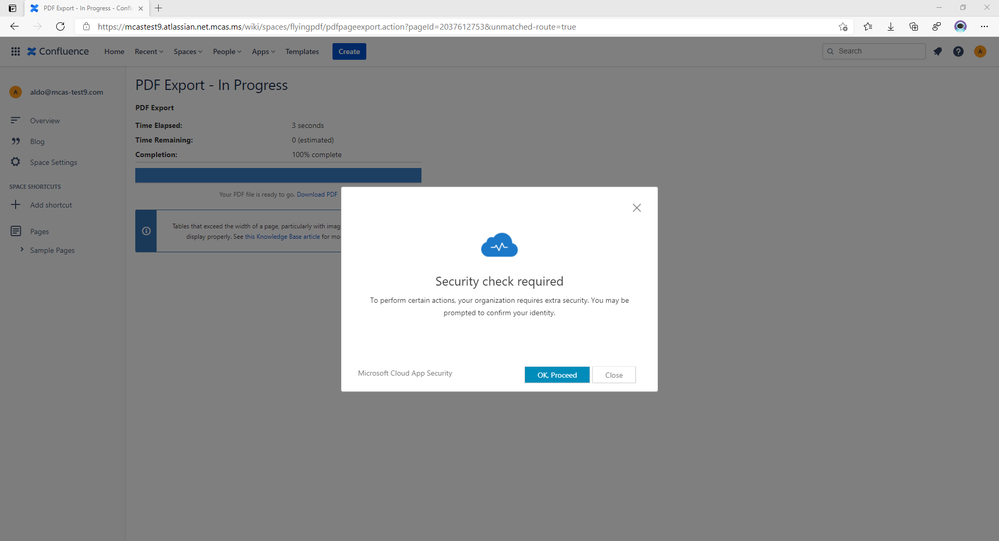999x541 pixels.
Task: Open the browser Collections icon
Action: point(914,27)
